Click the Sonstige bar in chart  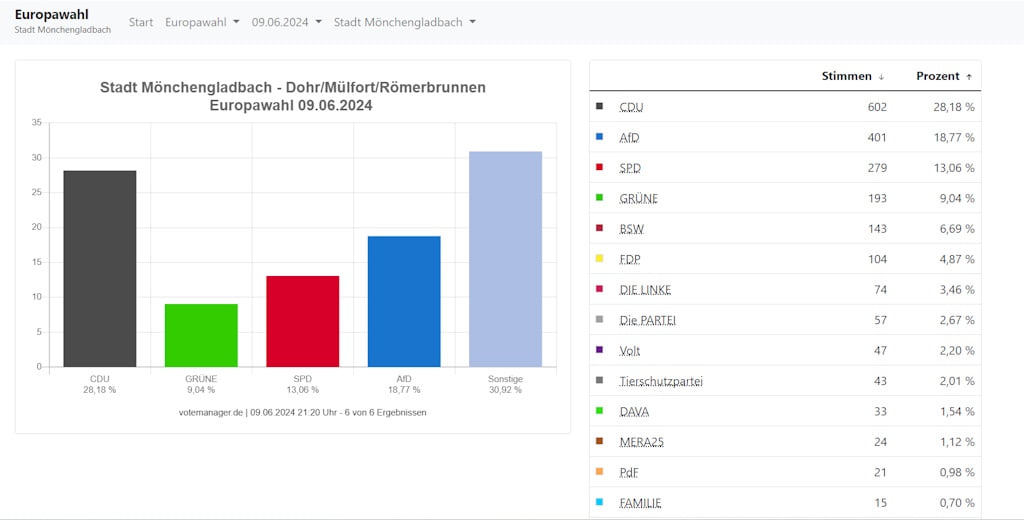pyautogui.click(x=505, y=259)
